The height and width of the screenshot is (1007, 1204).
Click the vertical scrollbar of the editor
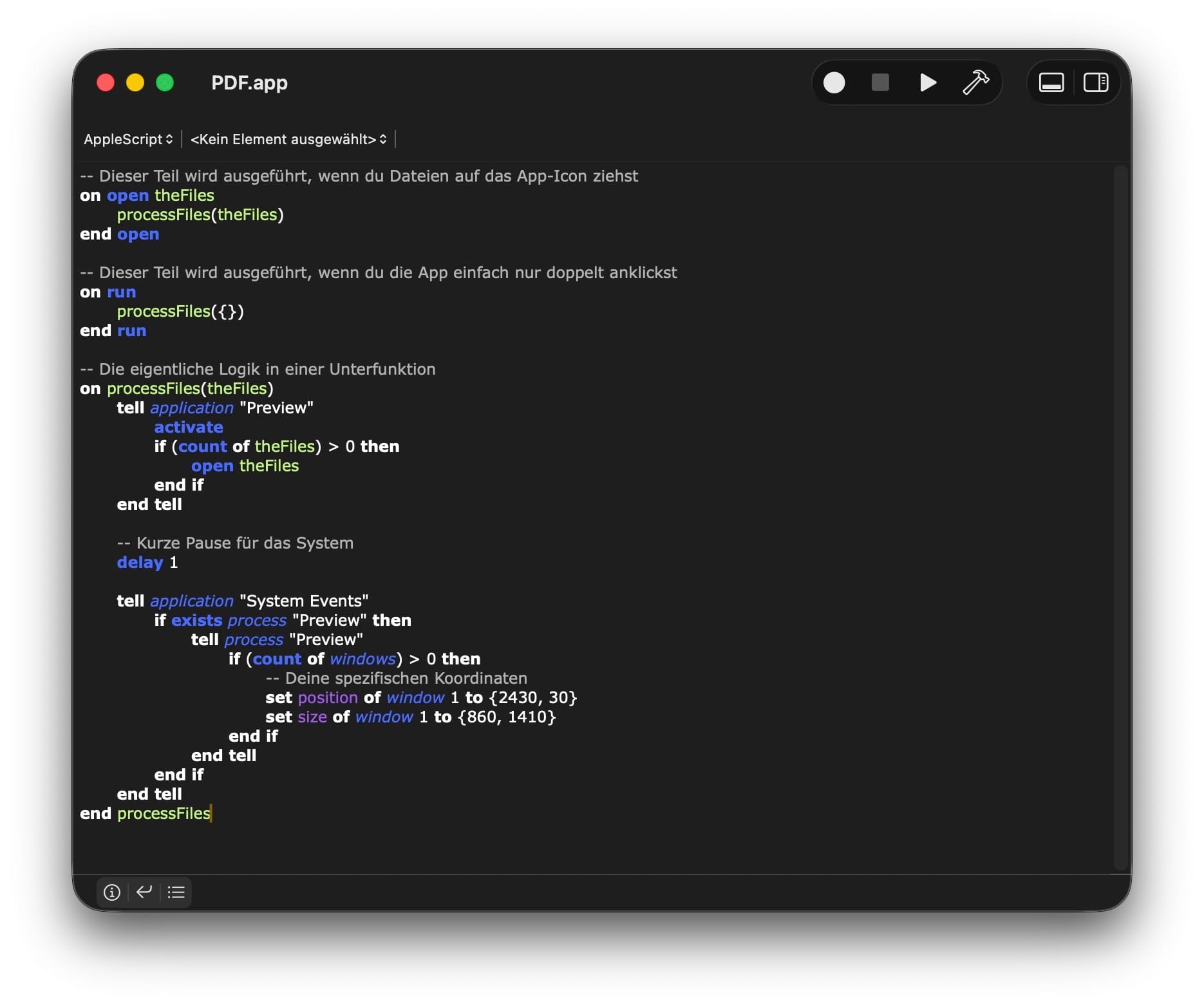click(1120, 515)
